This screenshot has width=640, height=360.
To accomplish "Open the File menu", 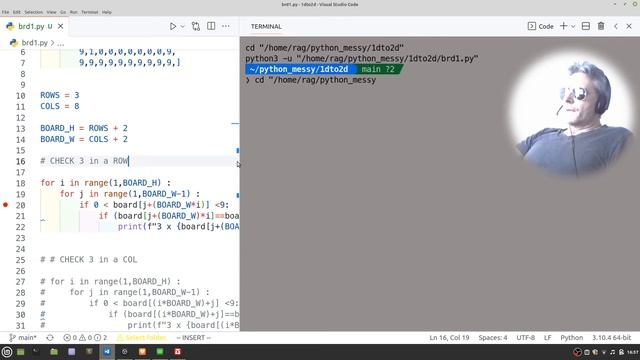I will tap(5, 12).
